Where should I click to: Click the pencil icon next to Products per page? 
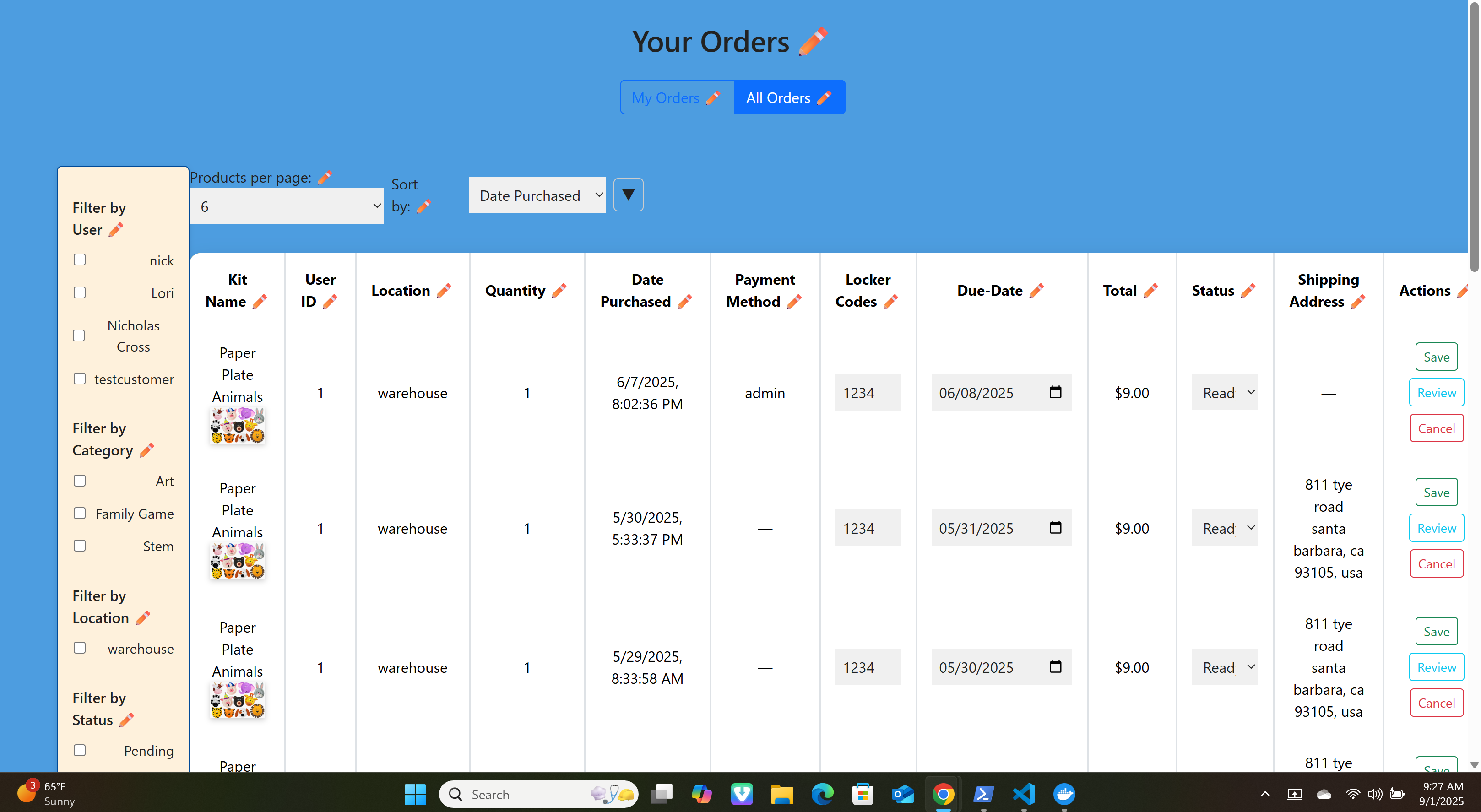pyautogui.click(x=325, y=178)
